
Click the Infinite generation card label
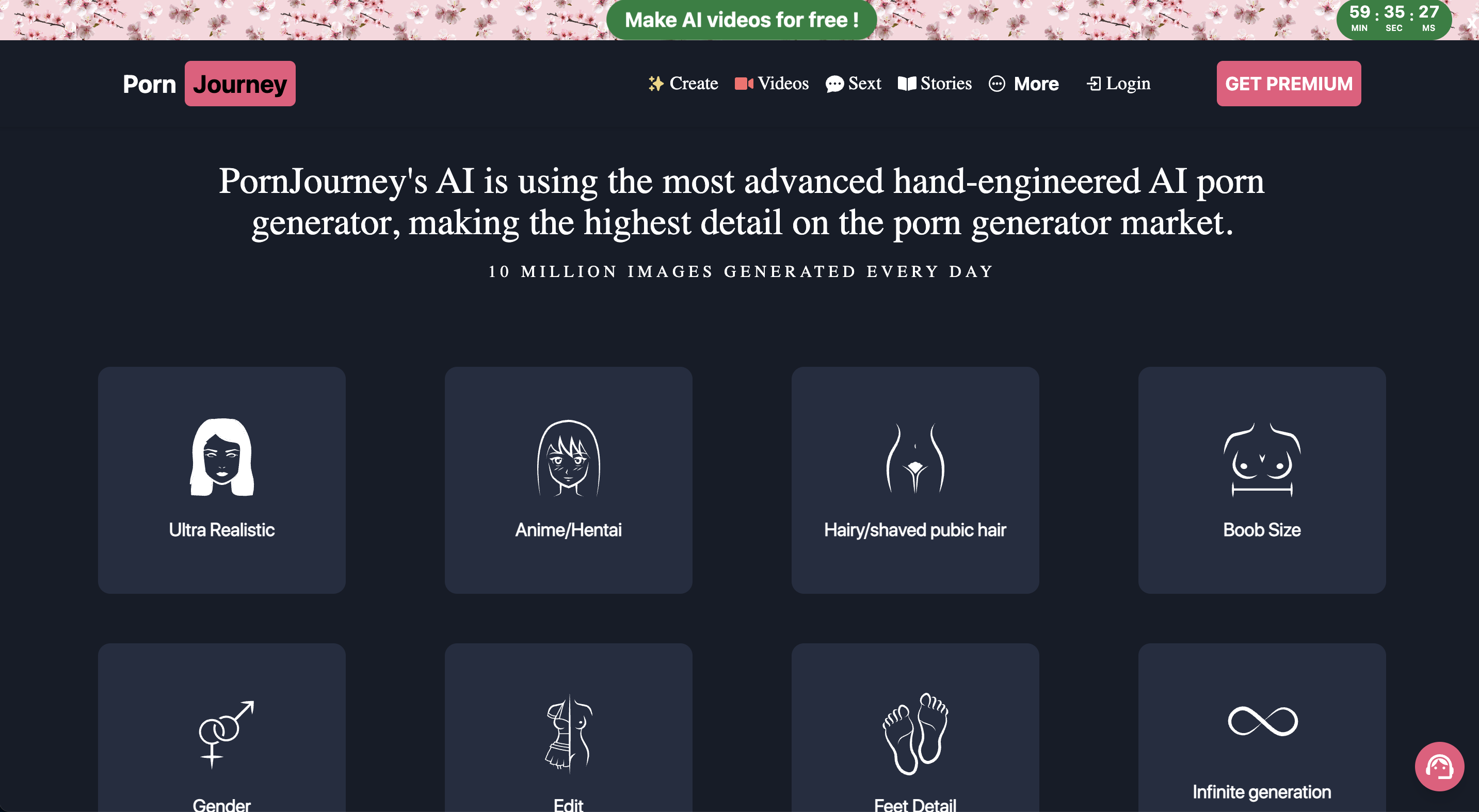(x=1262, y=792)
